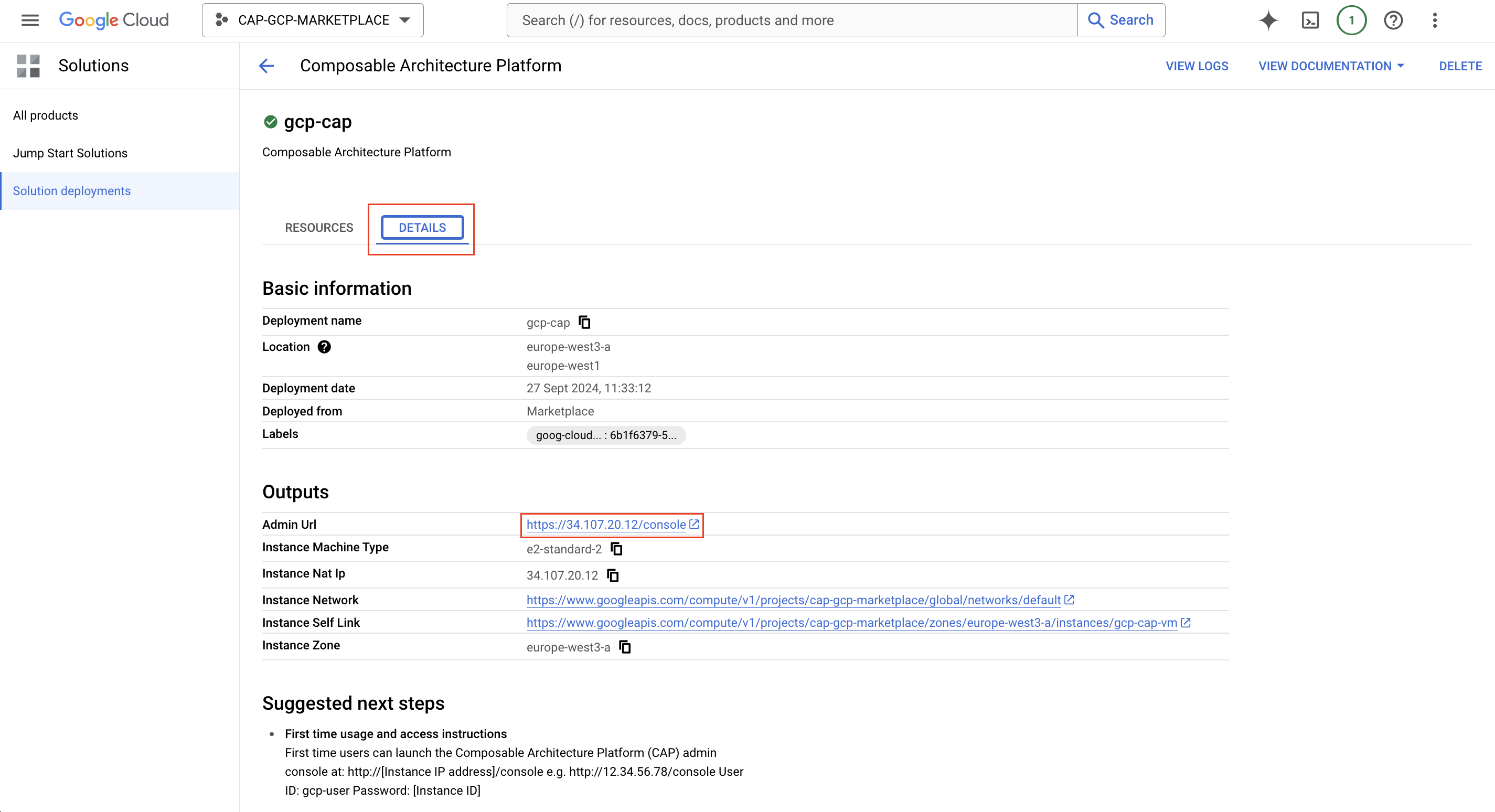Expand the View Documentation dropdown
The width and height of the screenshot is (1495, 812).
(x=1330, y=66)
